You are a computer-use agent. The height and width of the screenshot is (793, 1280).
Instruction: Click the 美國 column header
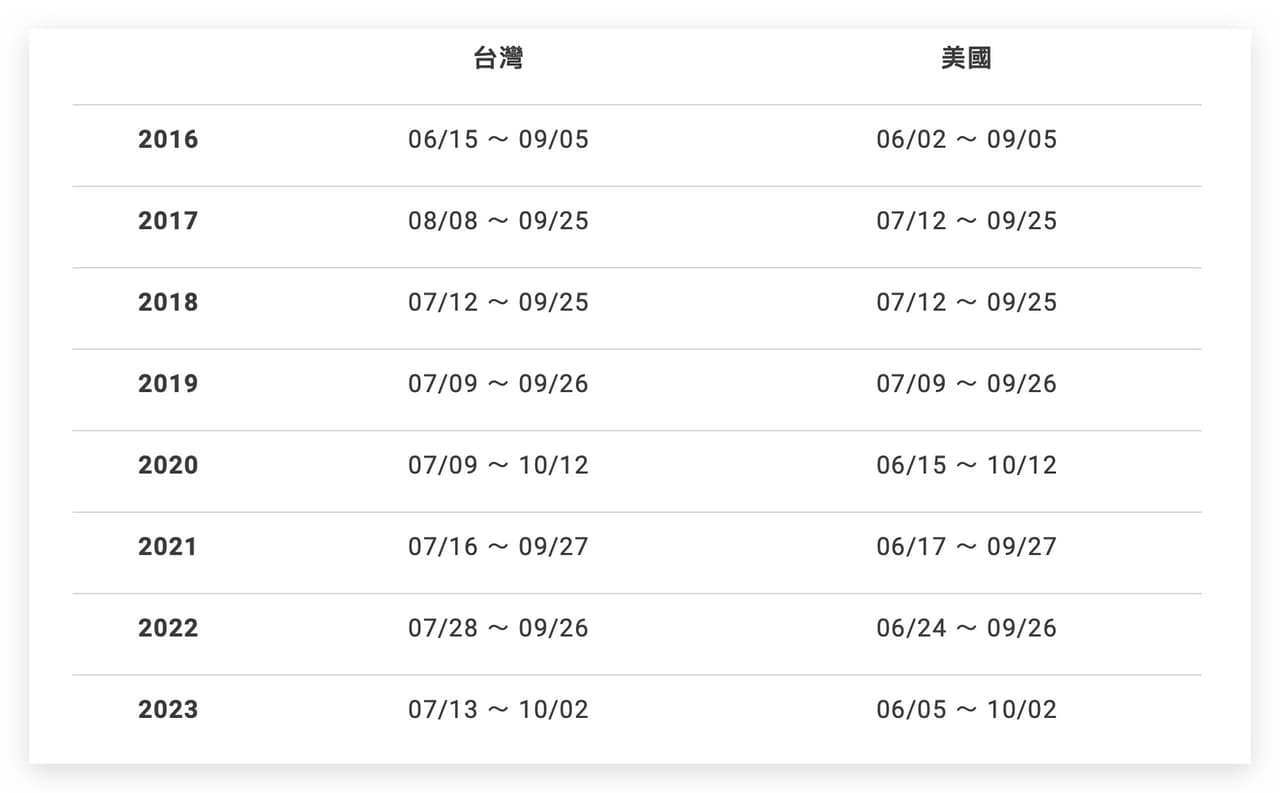[x=966, y=58]
